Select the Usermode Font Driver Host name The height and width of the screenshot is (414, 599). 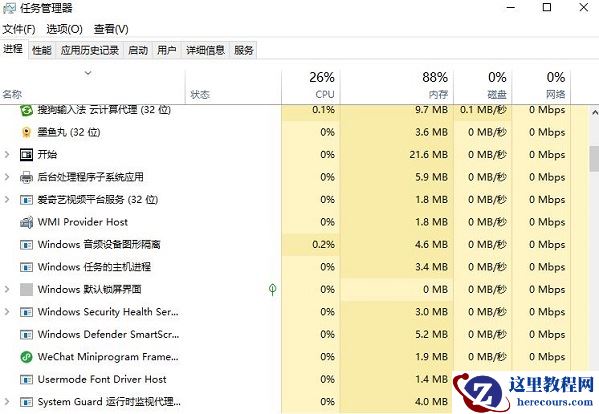102,380
